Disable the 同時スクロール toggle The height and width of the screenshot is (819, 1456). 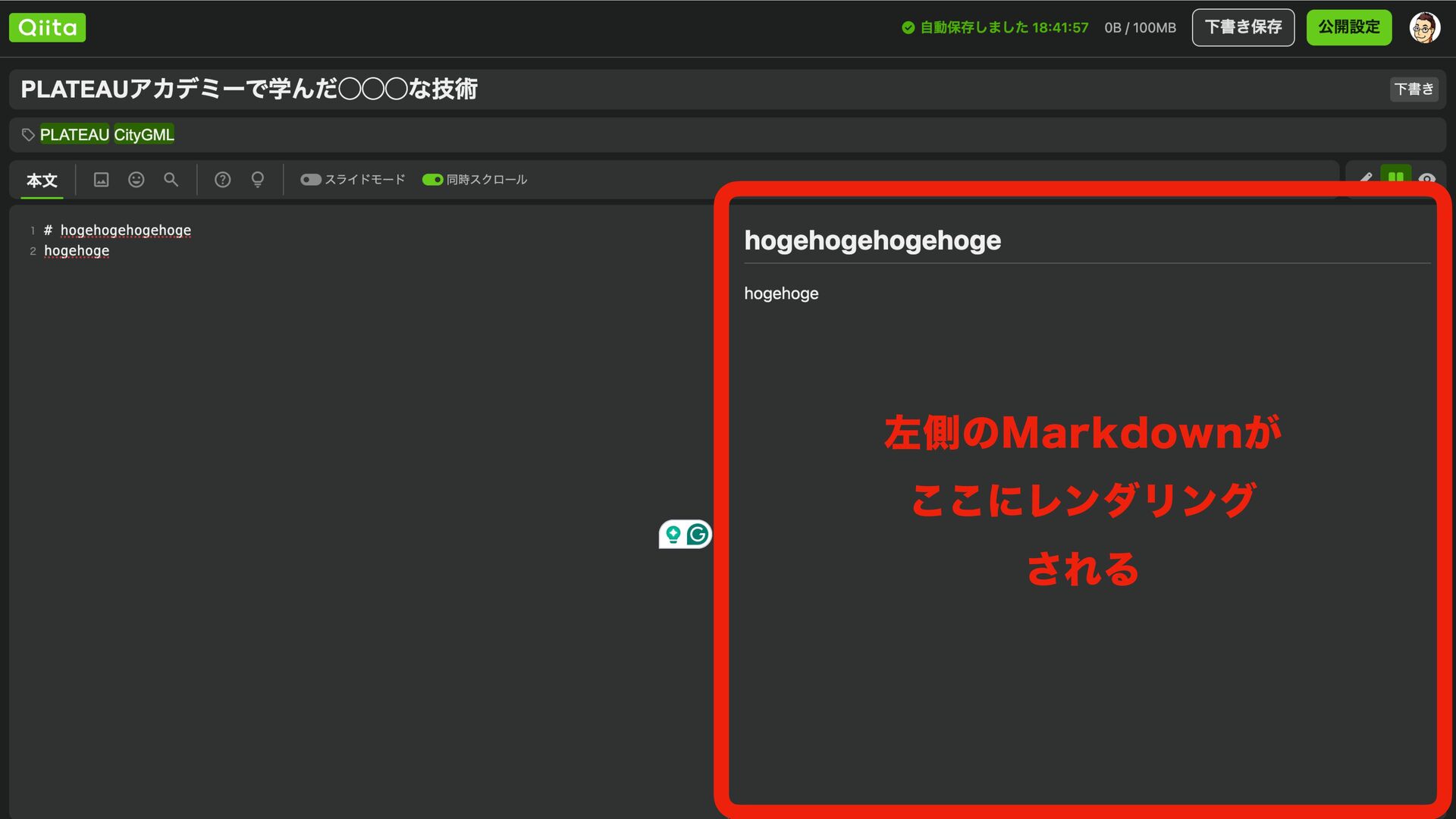tap(432, 180)
